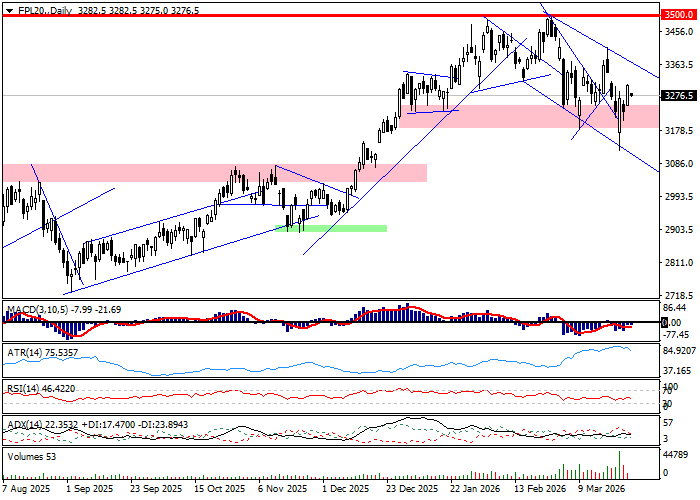
Task: Click the 3500.0 red price label
Action: 678,17
